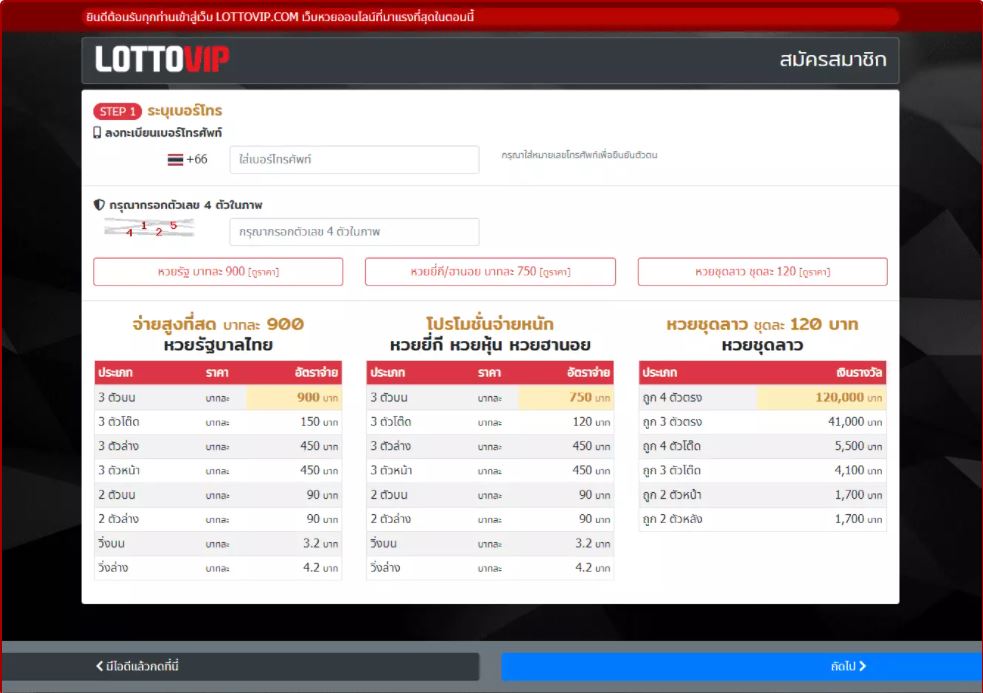
Task: Click the phone icon beside ลงทะเบียนเบอร์โทรศัพท์
Action: (97, 132)
